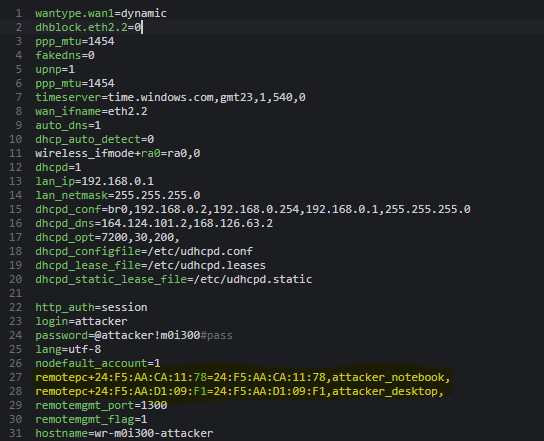Place cursor on dhblock.eth2.2=0 line
Viewport: 544px width, 441px height.
pyautogui.click(x=88, y=27)
